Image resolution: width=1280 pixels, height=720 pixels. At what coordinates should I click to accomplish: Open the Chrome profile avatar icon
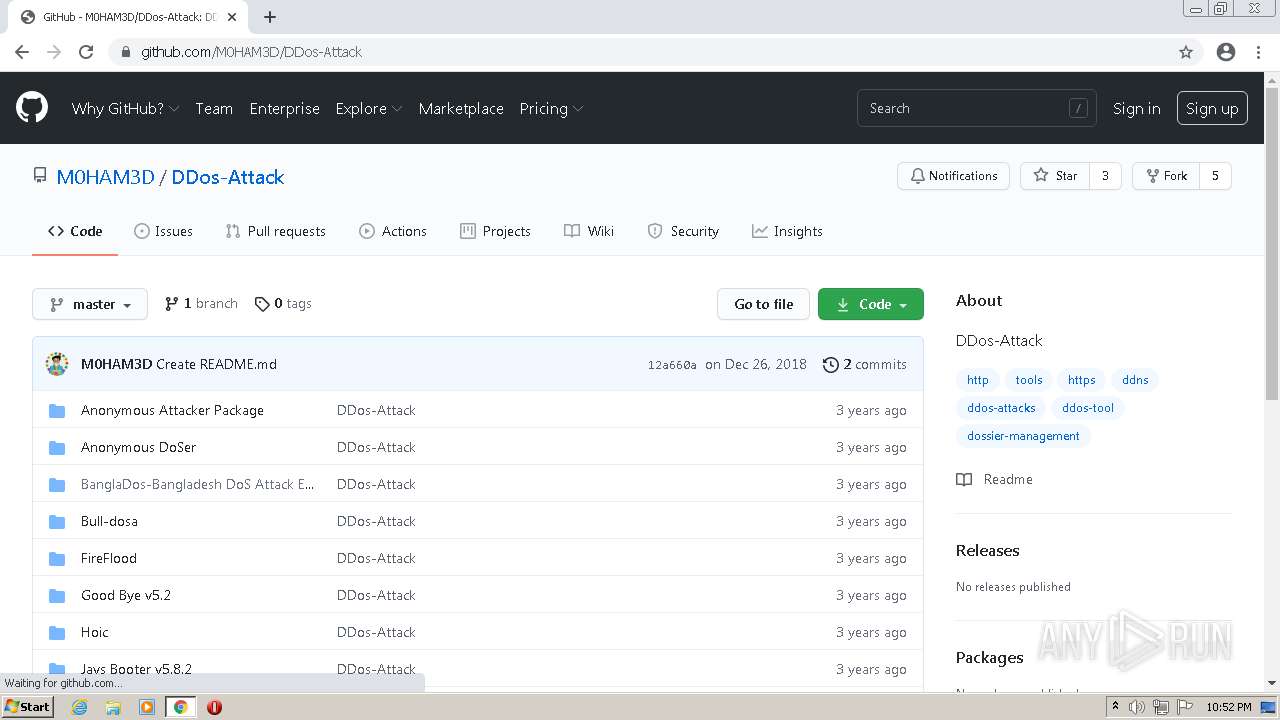[x=1226, y=52]
